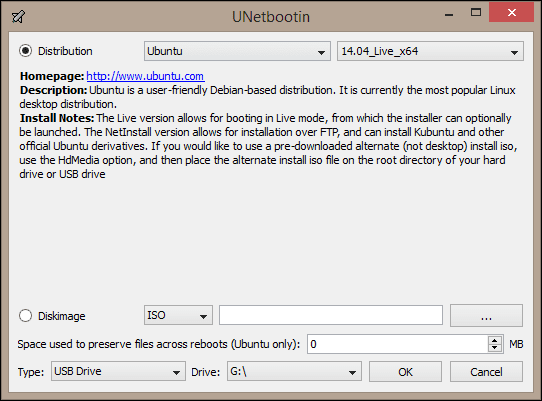Click the UNetbootin app icon in title bar
542x401 pixels.
[x=18, y=16]
